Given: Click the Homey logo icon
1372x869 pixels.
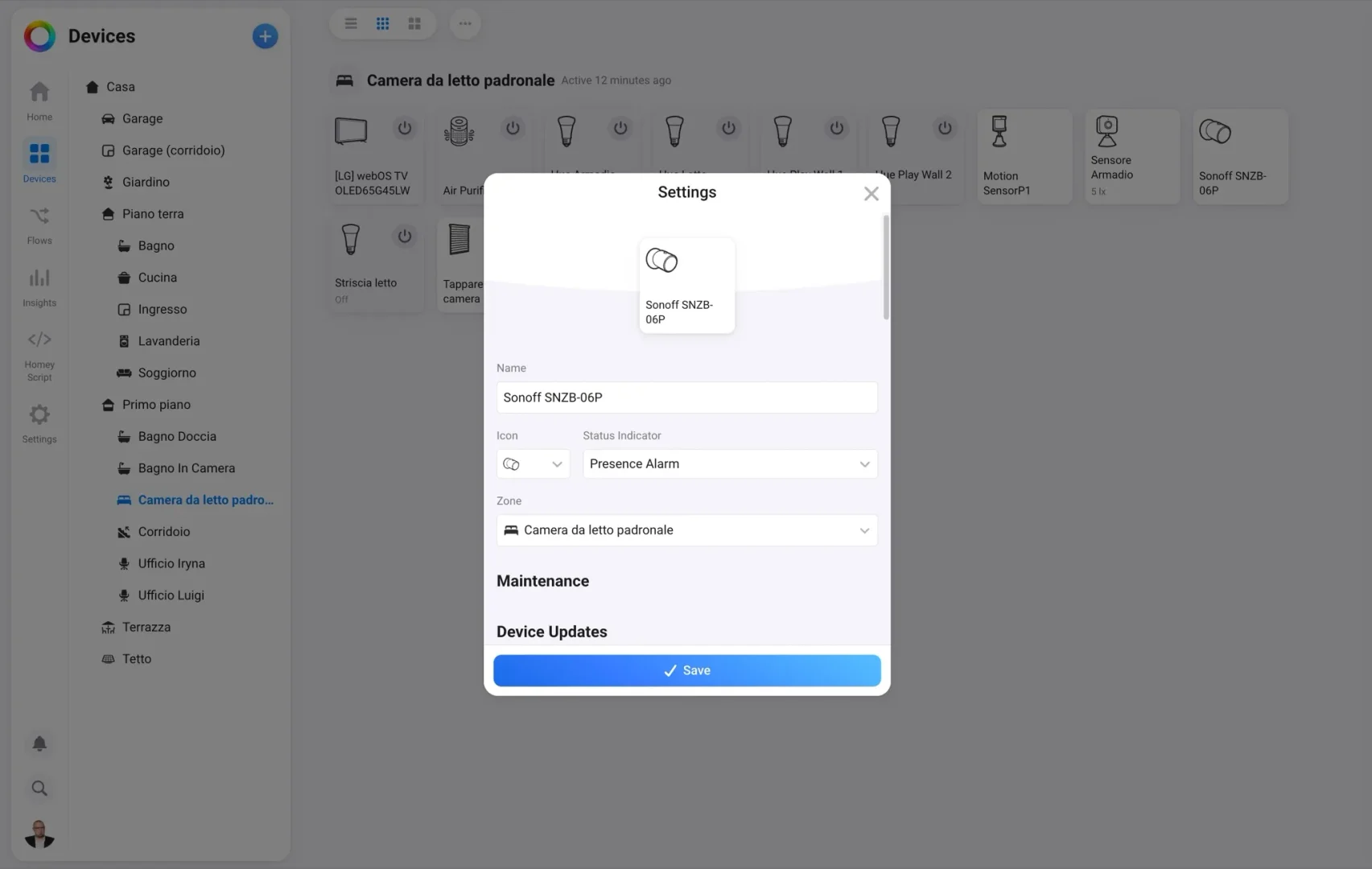Looking at the screenshot, I should (x=39, y=36).
